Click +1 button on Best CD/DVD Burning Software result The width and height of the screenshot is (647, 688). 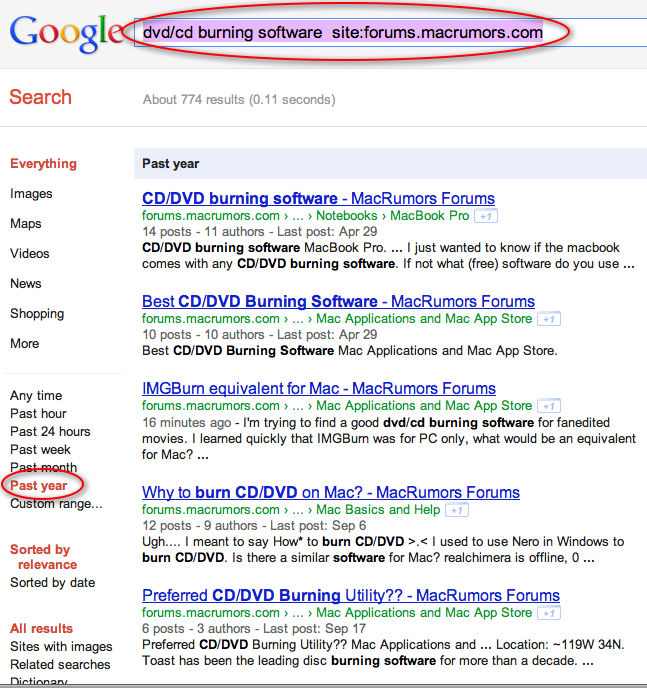(x=549, y=319)
